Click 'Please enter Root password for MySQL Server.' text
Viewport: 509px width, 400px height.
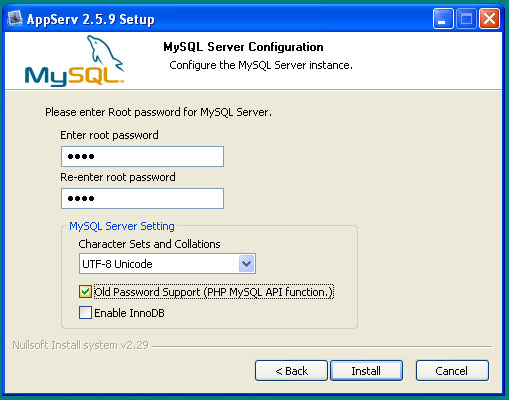(158, 112)
